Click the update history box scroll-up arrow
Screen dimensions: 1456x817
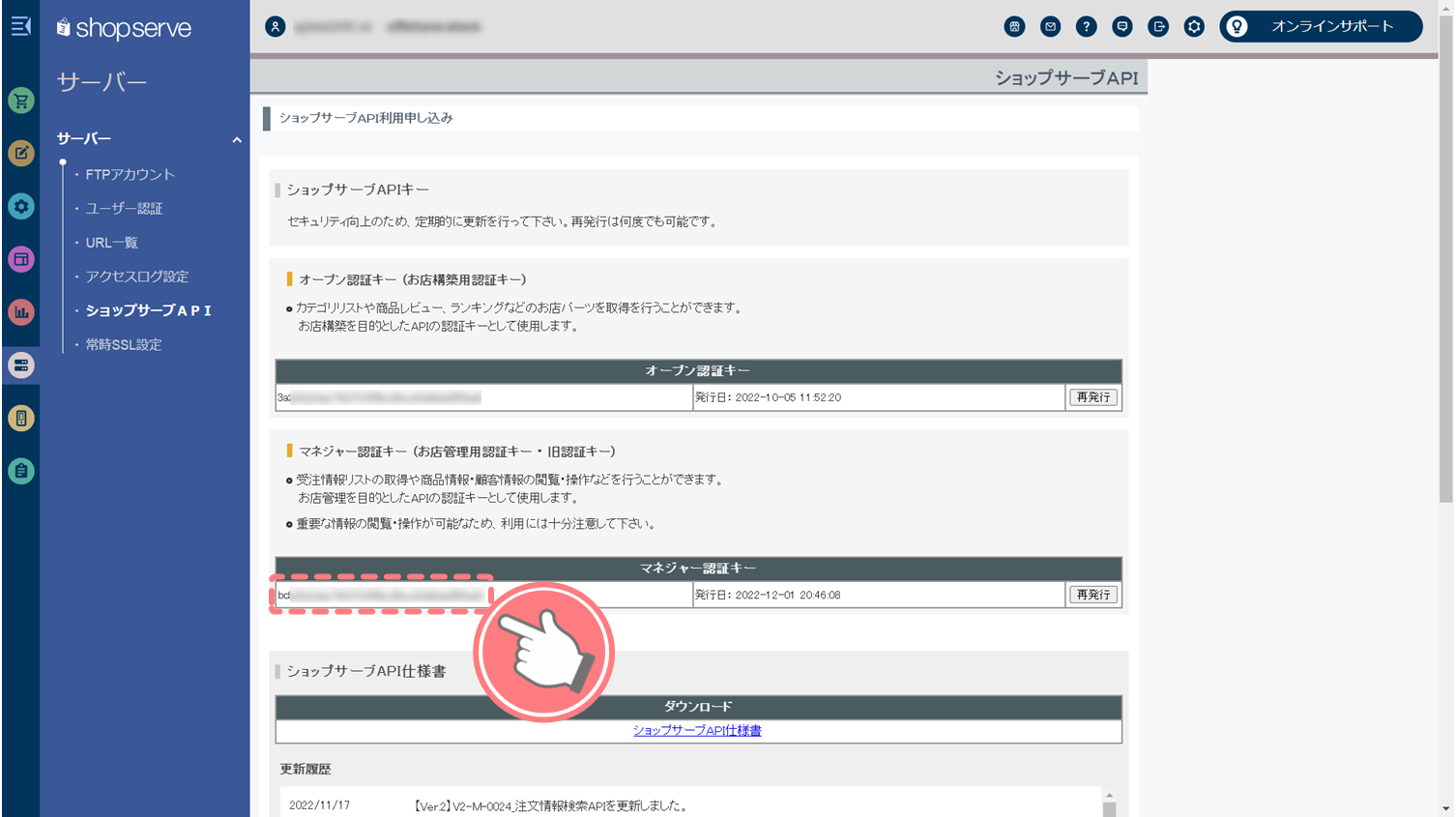(1109, 795)
